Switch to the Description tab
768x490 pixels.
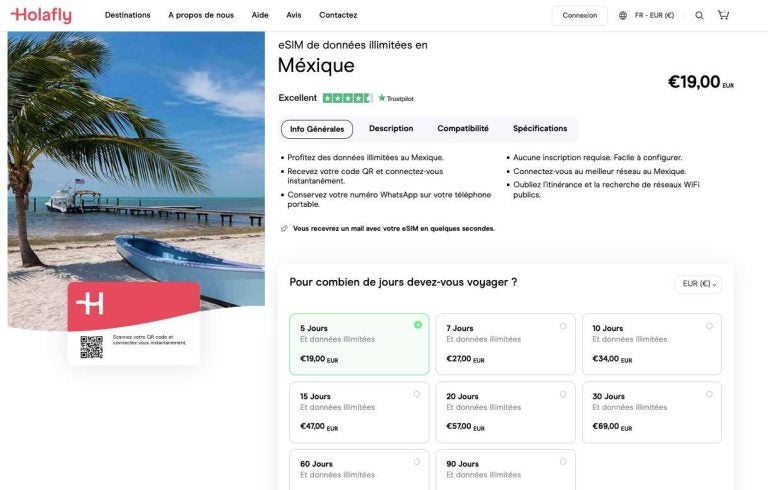[x=390, y=128]
